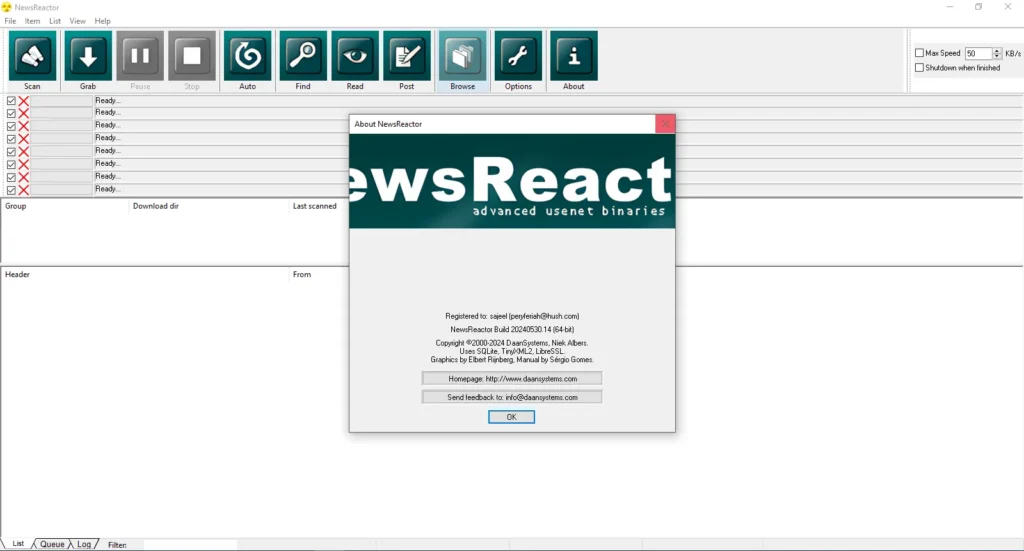The width and height of the screenshot is (1024, 551).
Task: Enable Shutdown when finished checkbox
Action: click(x=920, y=67)
